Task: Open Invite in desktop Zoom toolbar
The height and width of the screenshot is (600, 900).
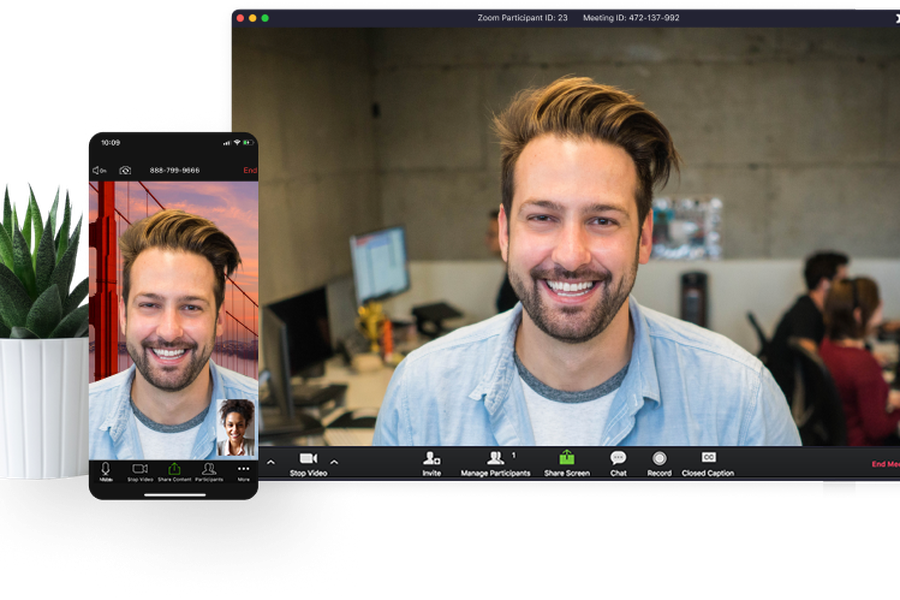Action: [x=432, y=464]
